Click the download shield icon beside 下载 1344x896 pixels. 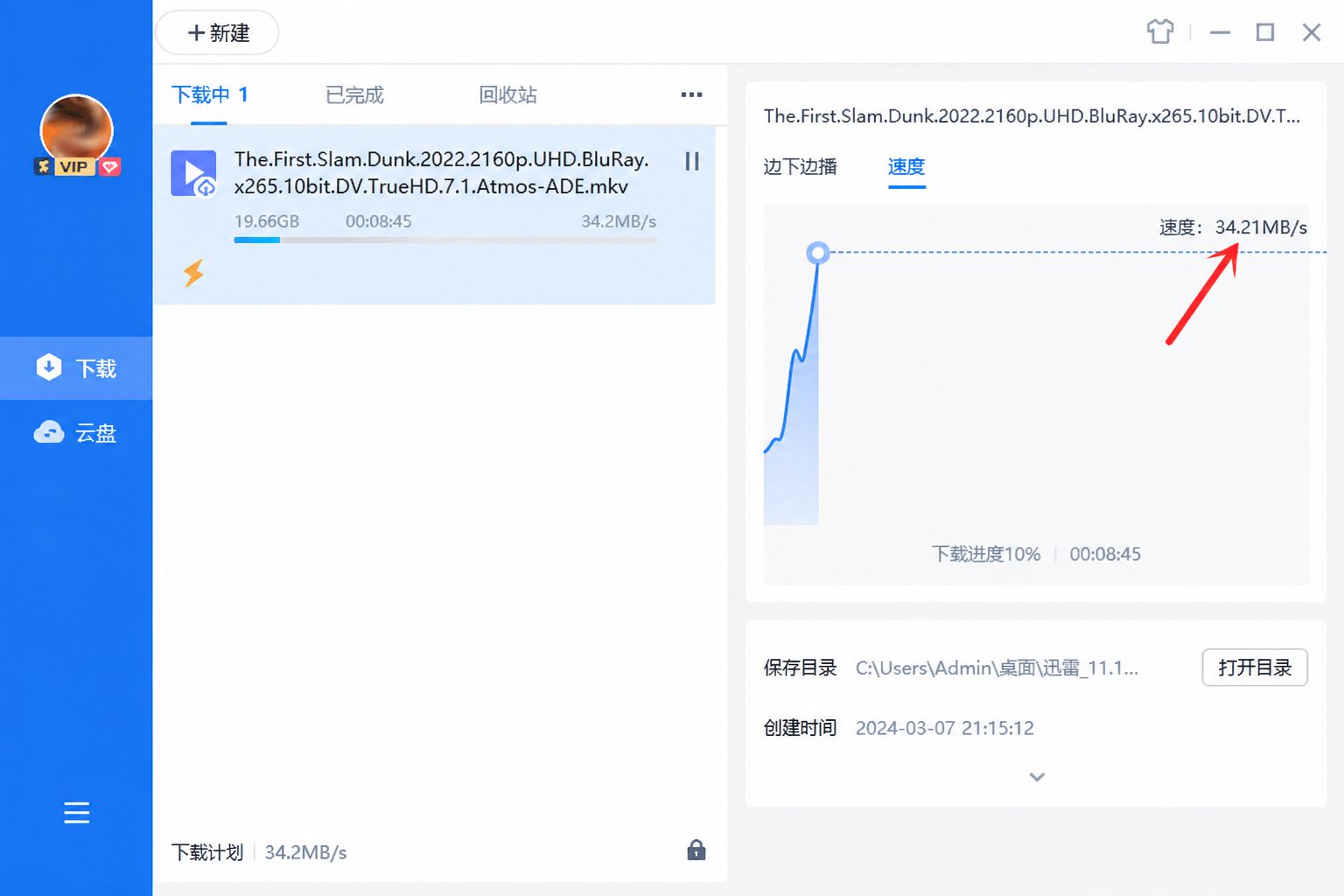coord(49,367)
